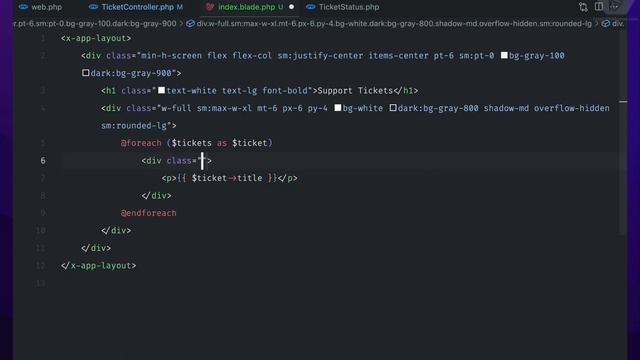The width and height of the screenshot is (640, 360).
Task: Click the 'items-center' class text
Action: [398, 56]
